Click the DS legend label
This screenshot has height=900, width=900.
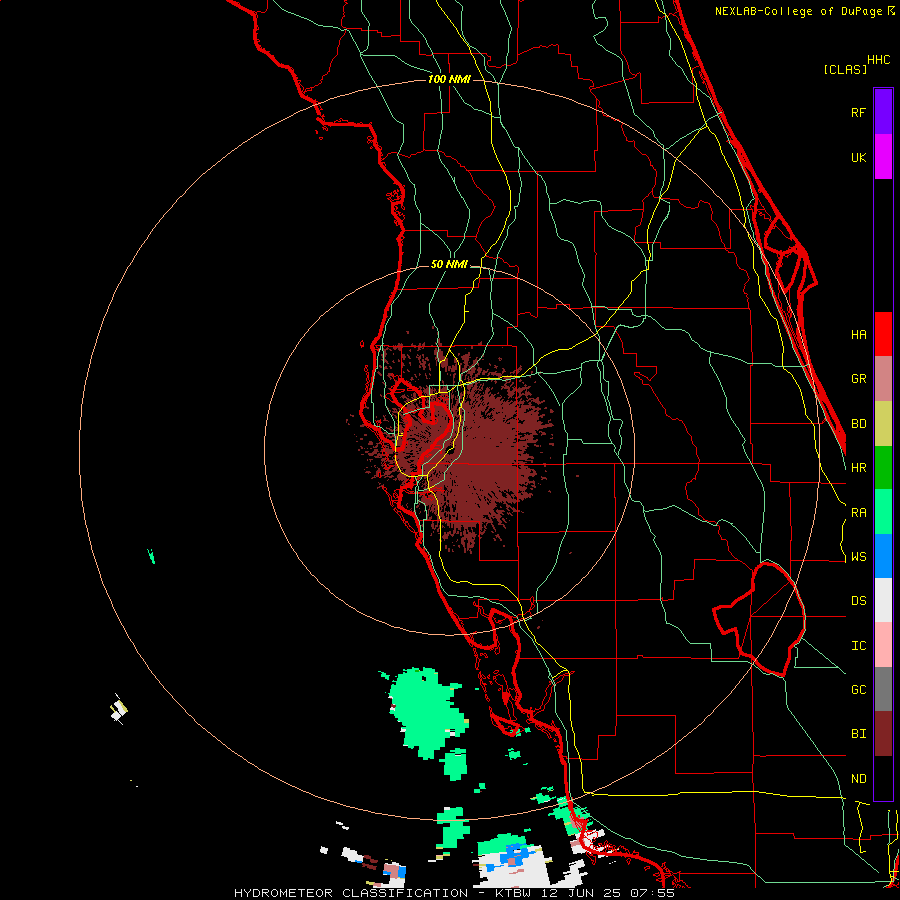858,601
